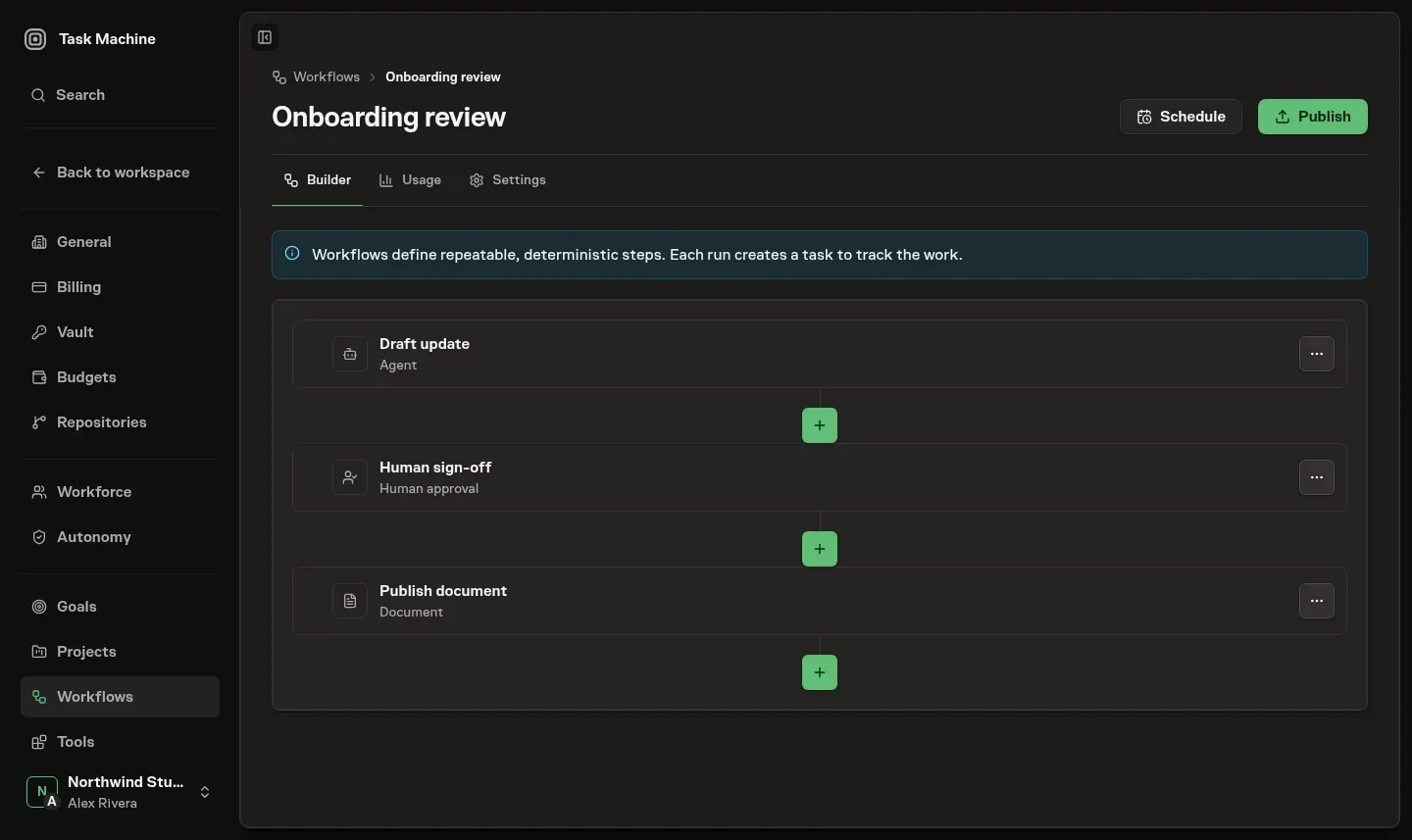Image resolution: width=1412 pixels, height=840 pixels.
Task: Open more options for Draft update step
Action: tap(1317, 354)
